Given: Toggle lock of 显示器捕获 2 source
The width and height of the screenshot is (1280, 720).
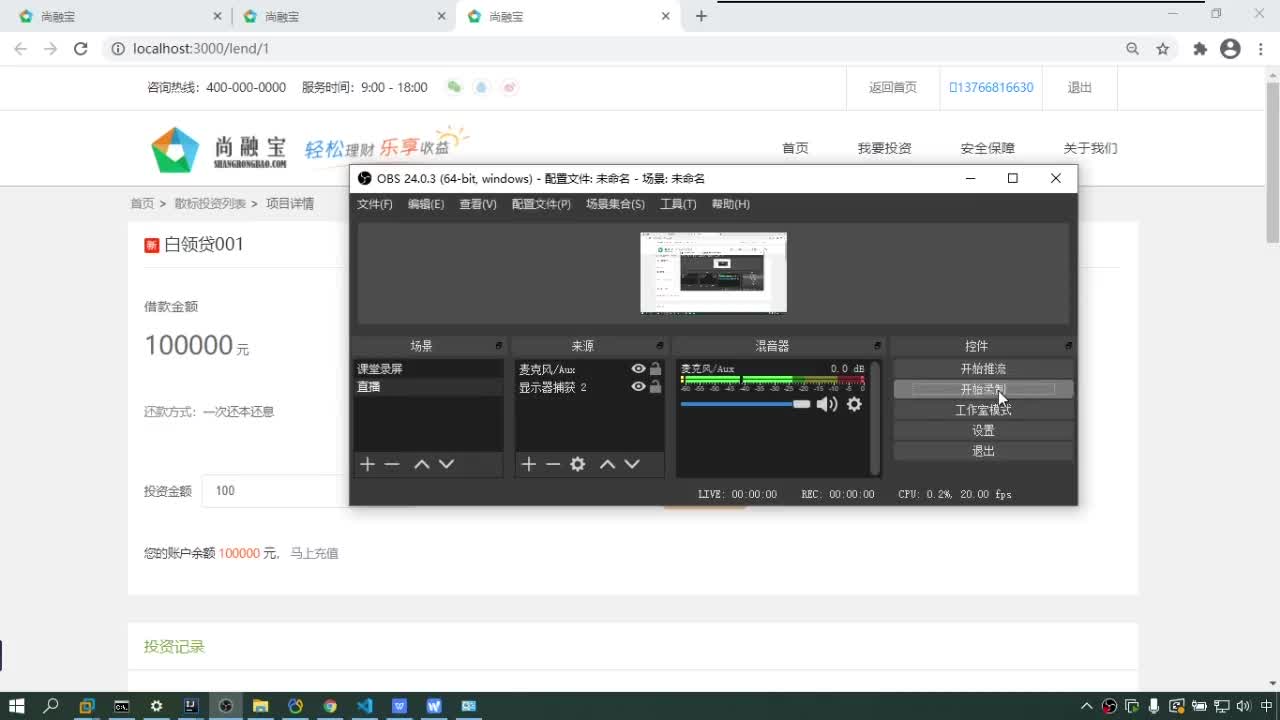Looking at the screenshot, I should tap(656, 387).
